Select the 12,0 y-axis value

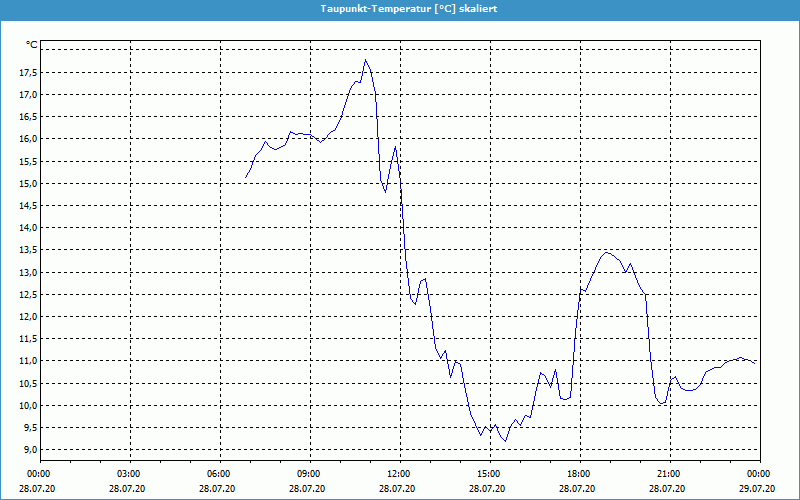28,316
